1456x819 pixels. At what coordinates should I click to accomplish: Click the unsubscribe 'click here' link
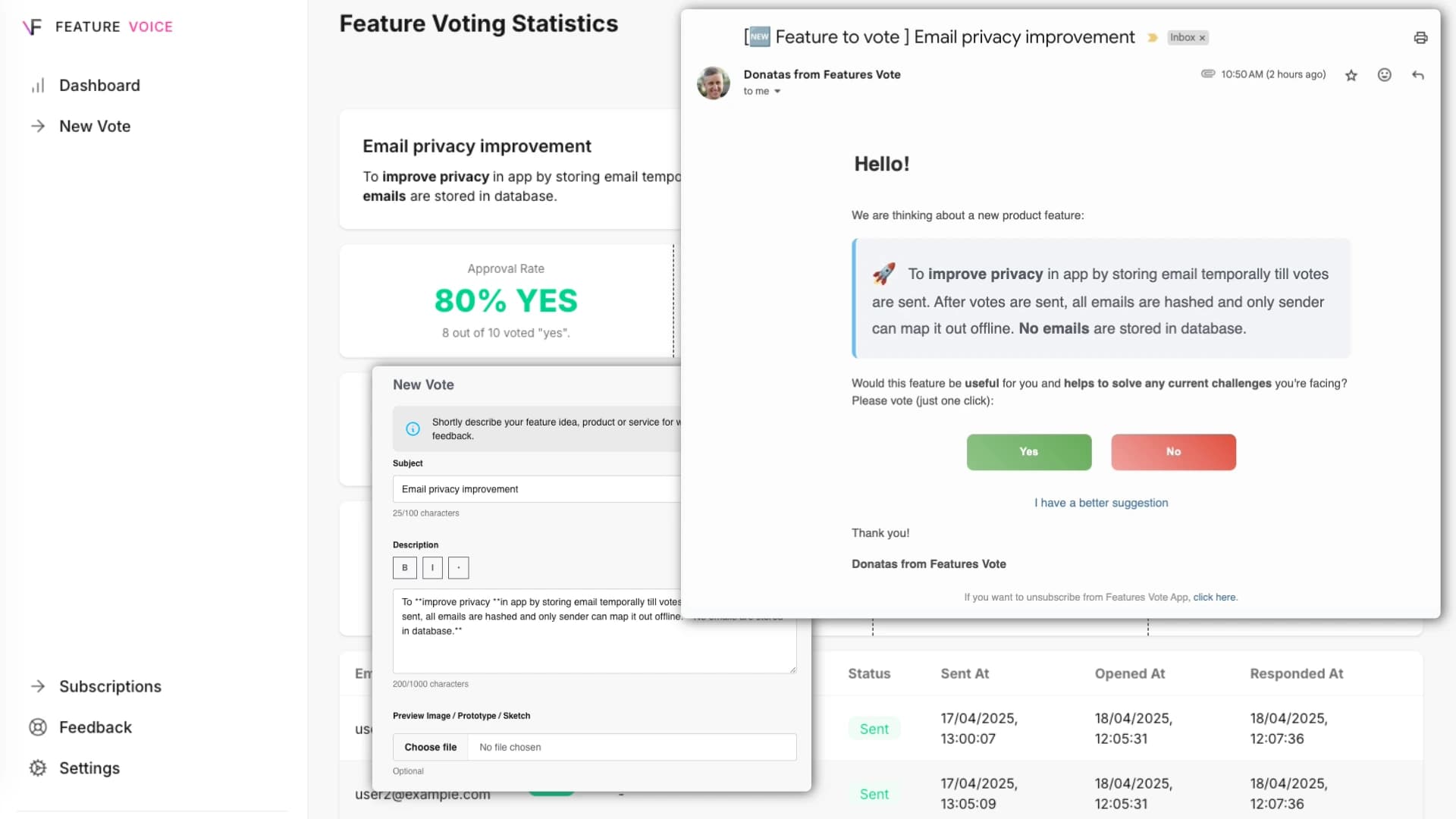(1214, 597)
